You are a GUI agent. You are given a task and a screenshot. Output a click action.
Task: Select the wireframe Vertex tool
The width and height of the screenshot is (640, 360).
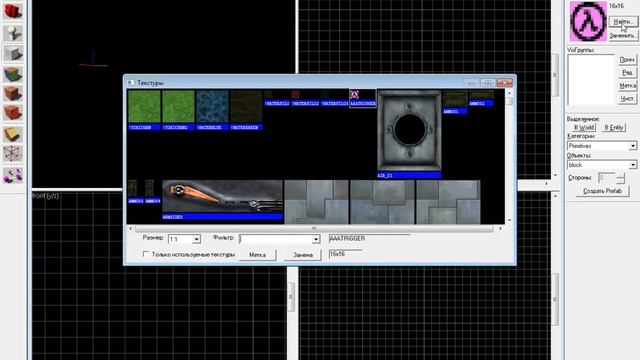click(x=13, y=153)
